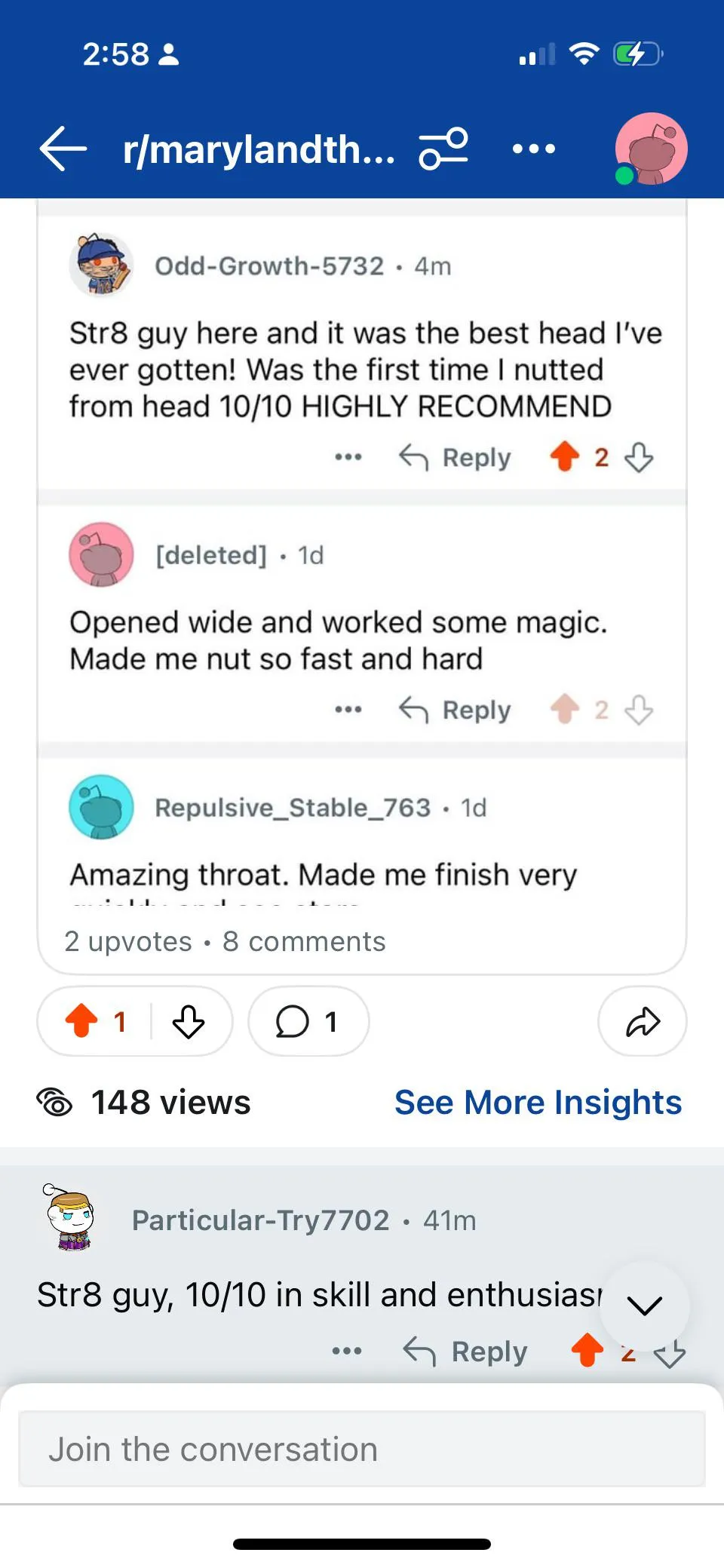Image resolution: width=724 pixels, height=1568 pixels.
Task: Open the share arrow icon for the post
Action: pyautogui.click(x=642, y=1022)
